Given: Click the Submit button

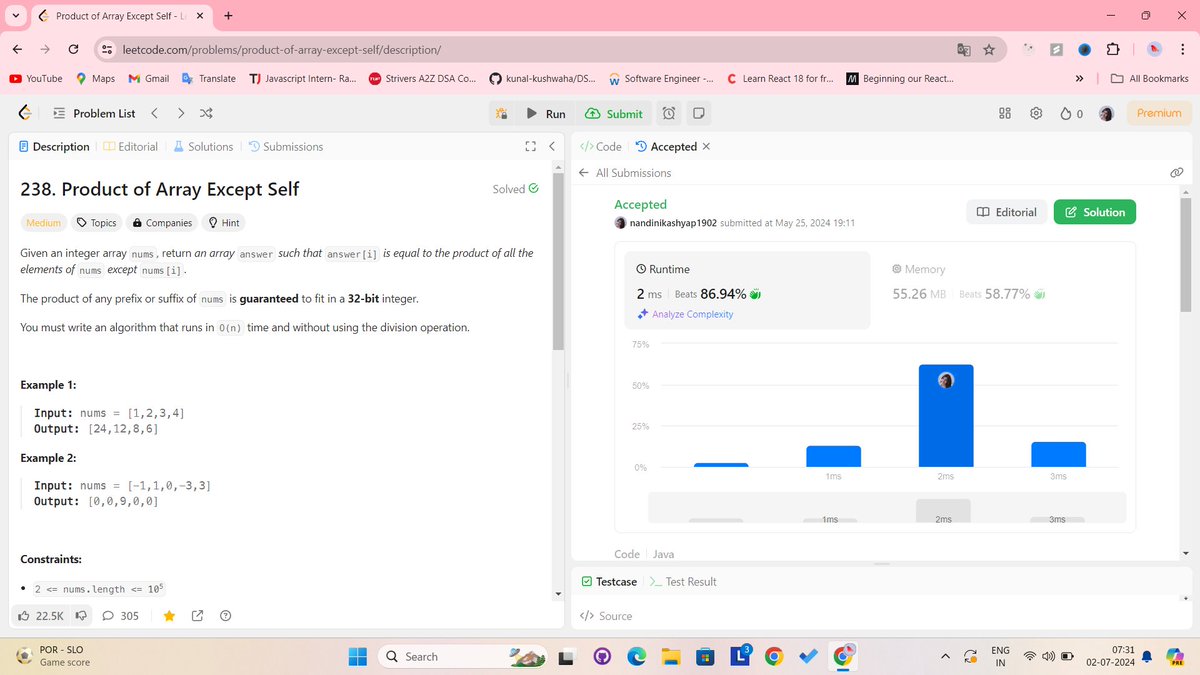Looking at the screenshot, I should pos(614,114).
